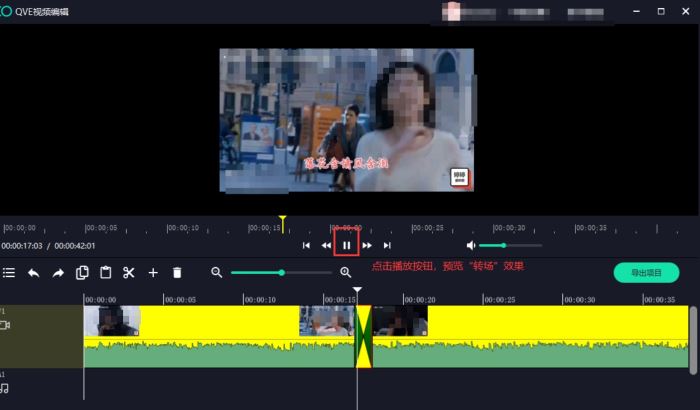Click the 00:00:25 mark on preview ruler
Screen dimensions: 700x410
[x=427, y=228]
